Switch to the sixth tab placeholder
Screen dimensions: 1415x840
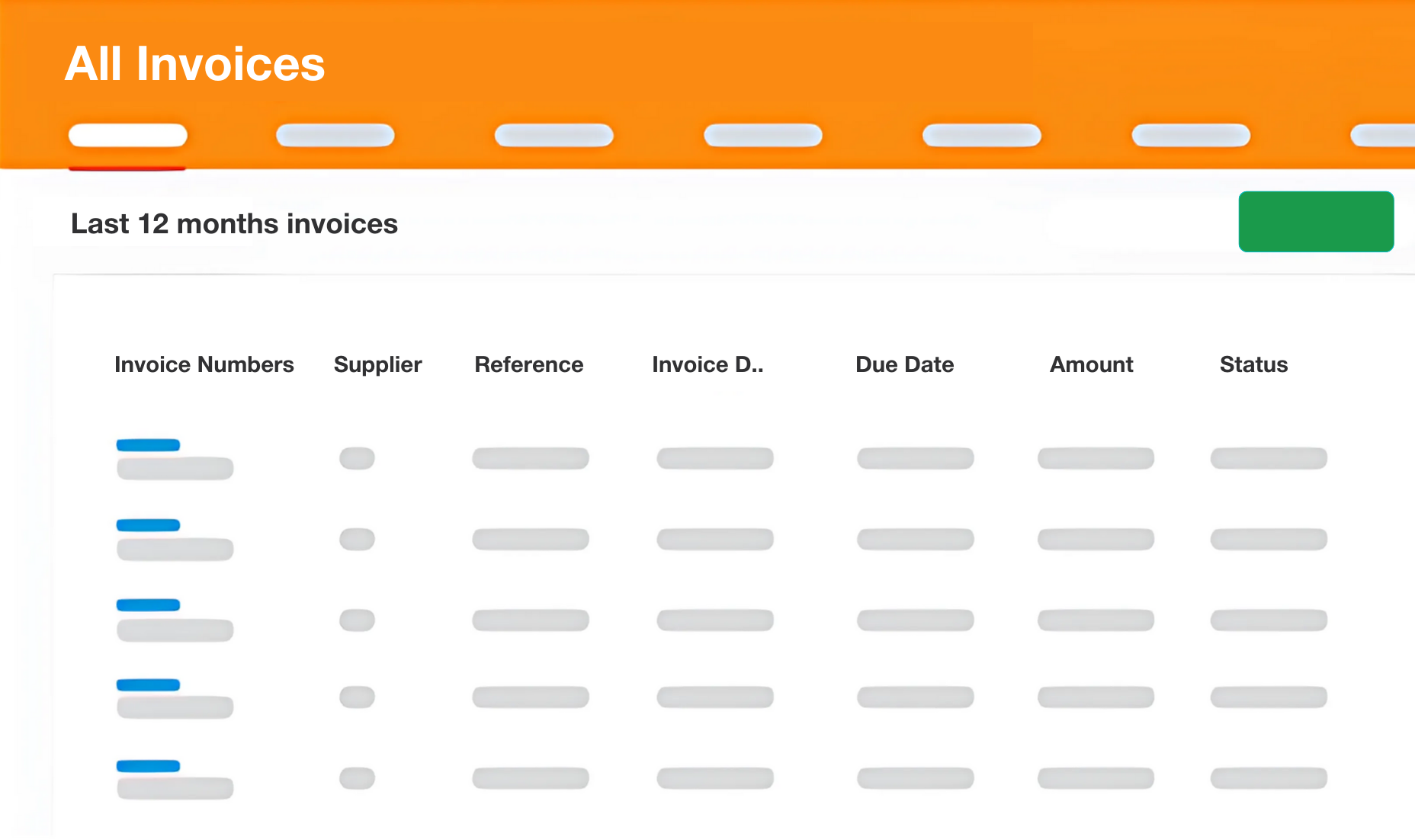pyautogui.click(x=1191, y=135)
